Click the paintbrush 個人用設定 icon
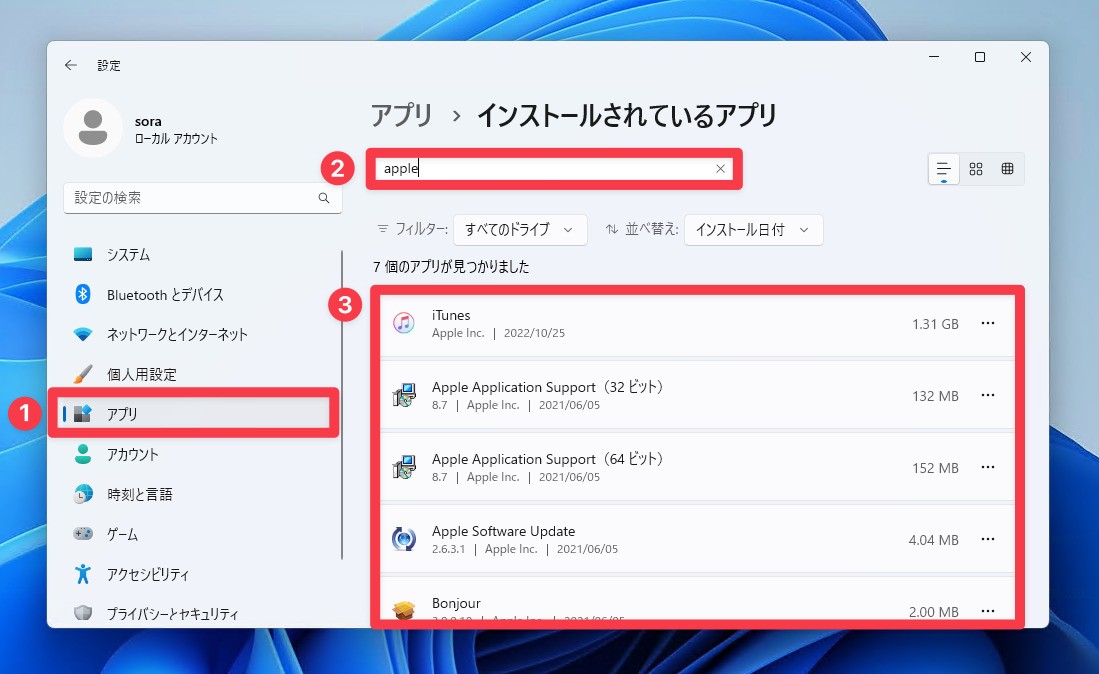Screen dimensions: 1099x674 [x=83, y=374]
